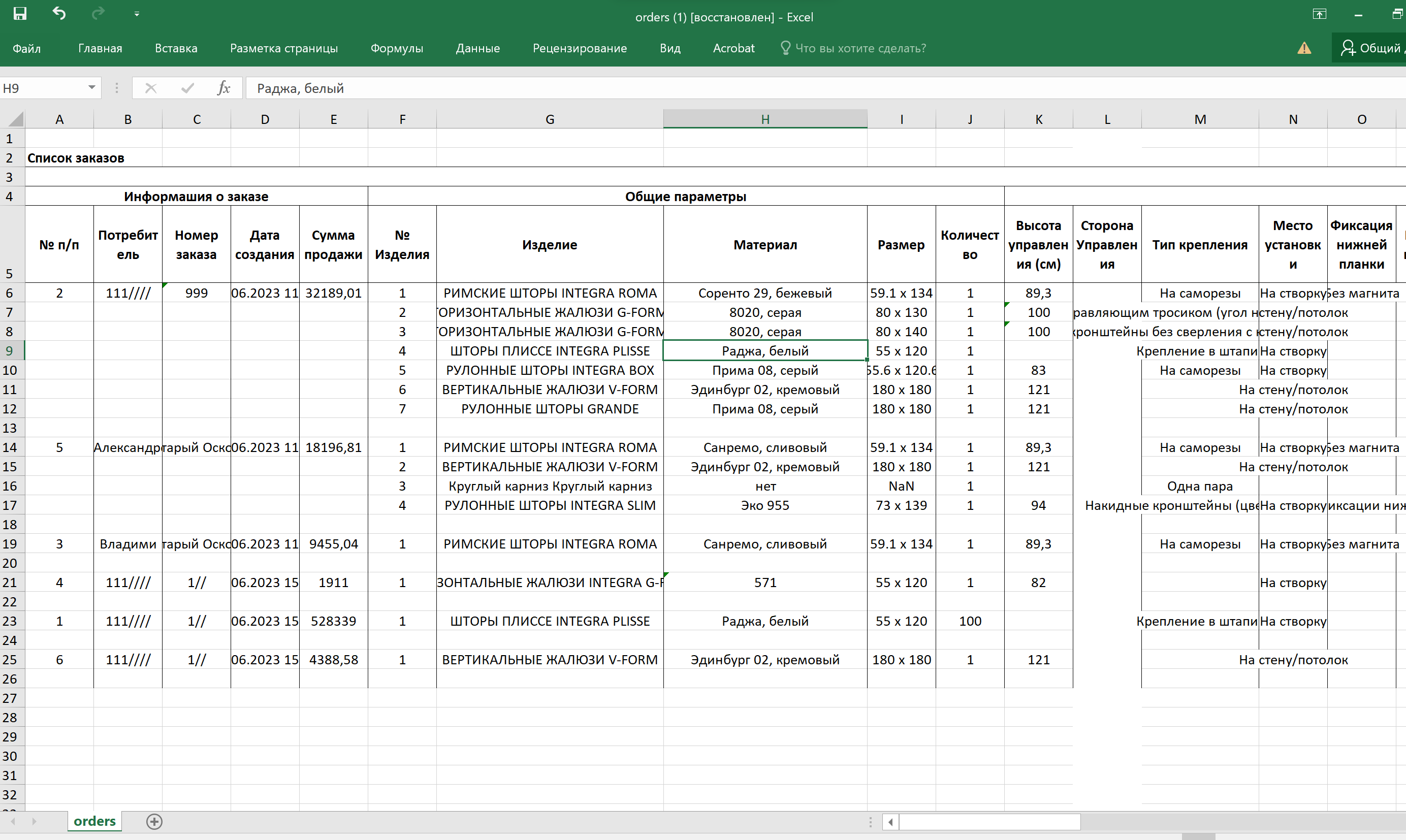Click the Undo arrow icon
The height and width of the screenshot is (840, 1406).
coord(59,14)
